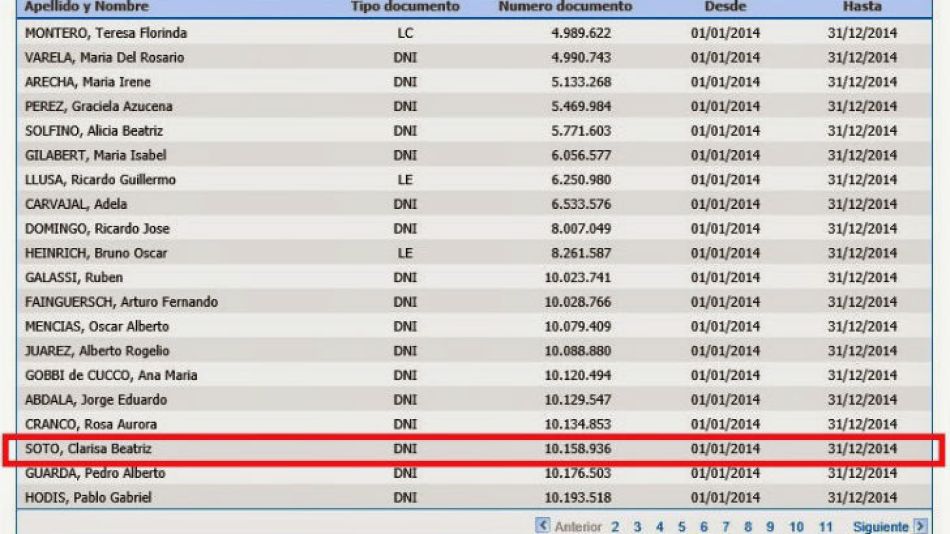This screenshot has height=534, width=950.
Task: Click document number 10.079.409
Action: 578,326
